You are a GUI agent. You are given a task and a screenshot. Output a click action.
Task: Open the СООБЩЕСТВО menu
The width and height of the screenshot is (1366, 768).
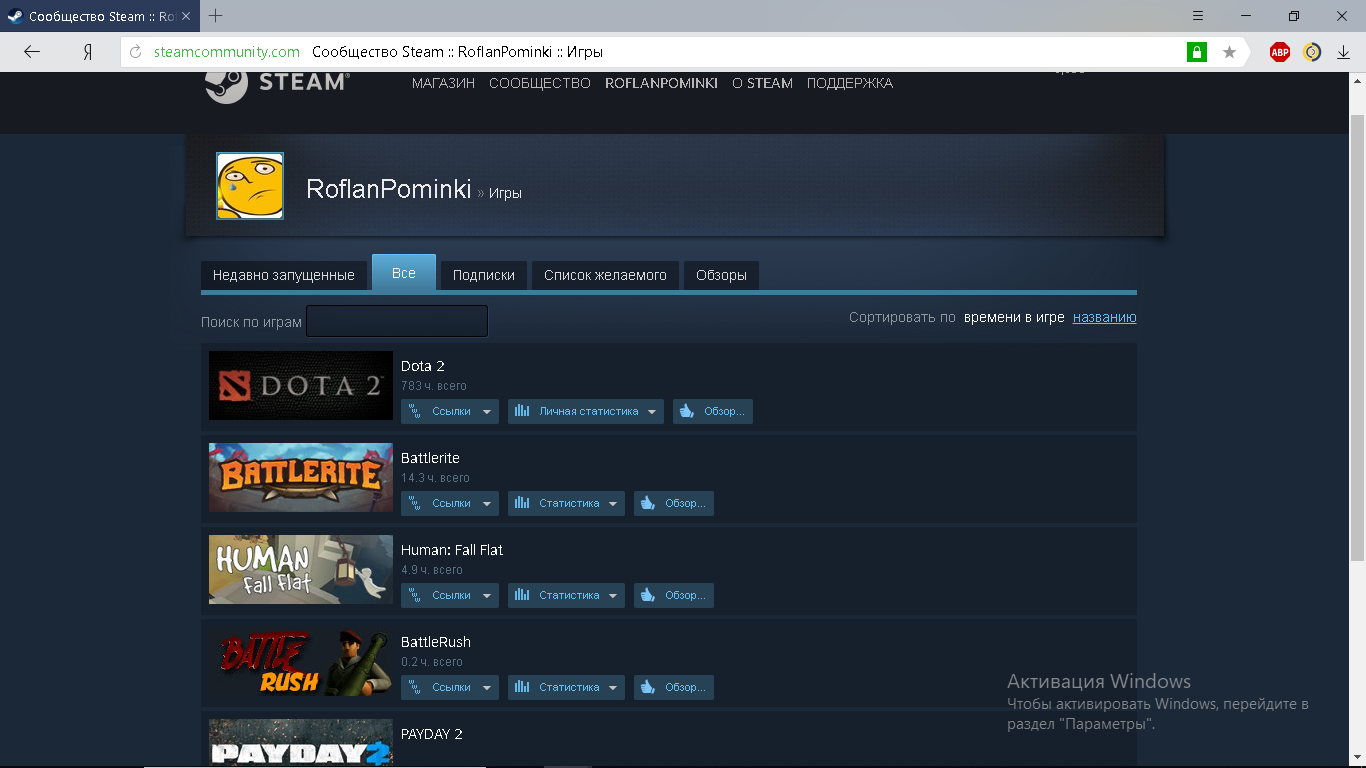pos(540,84)
